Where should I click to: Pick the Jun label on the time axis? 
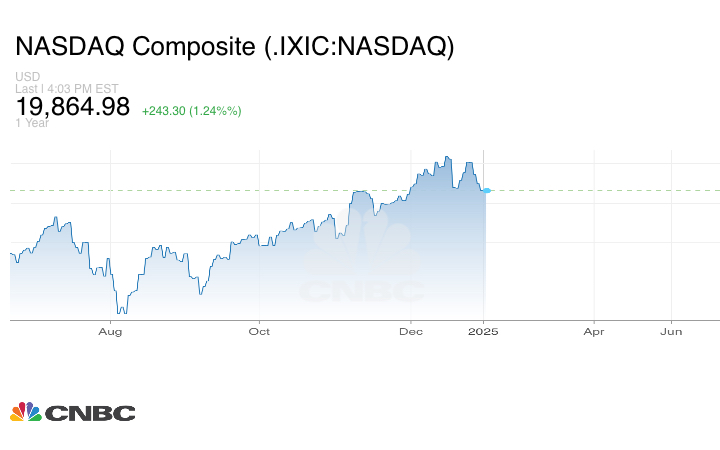pyautogui.click(x=672, y=331)
